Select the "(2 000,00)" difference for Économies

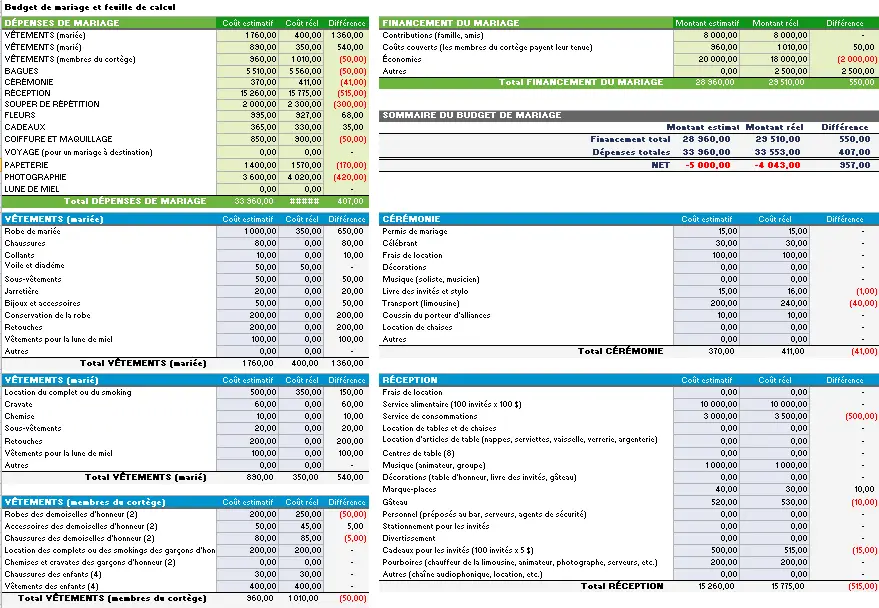point(857,59)
